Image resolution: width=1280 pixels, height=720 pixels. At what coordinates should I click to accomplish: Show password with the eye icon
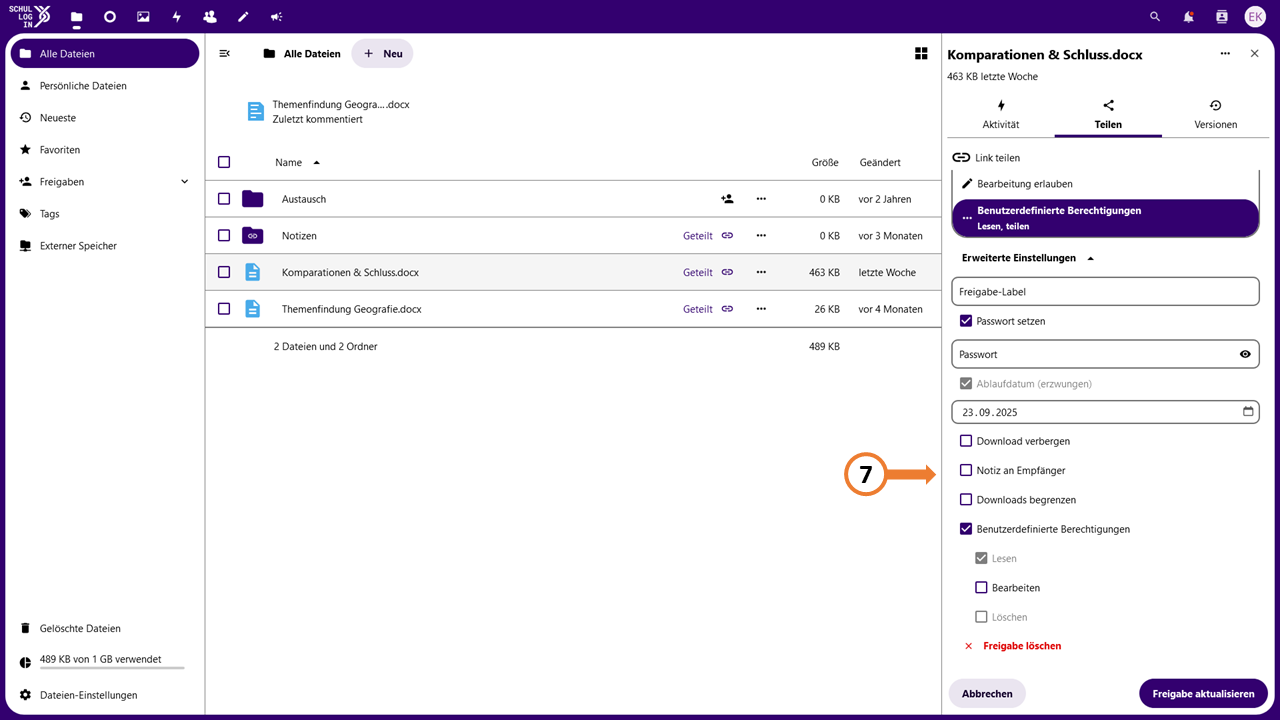click(x=1245, y=354)
